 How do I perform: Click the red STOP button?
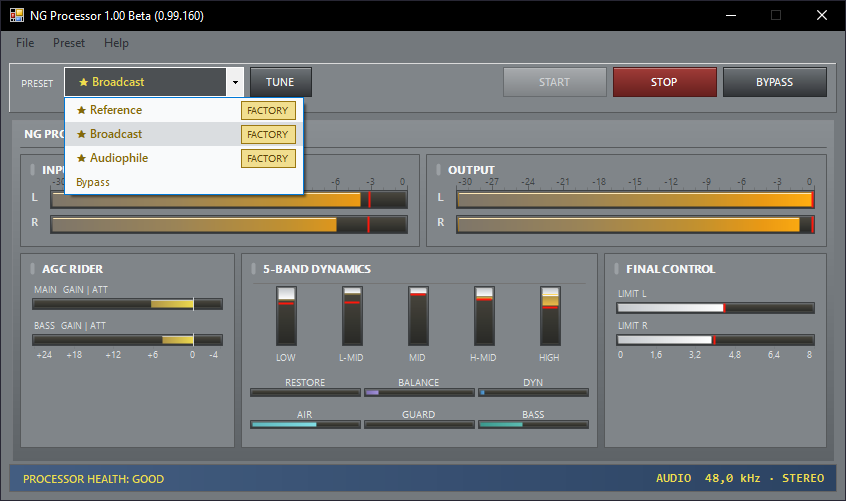[x=665, y=82]
